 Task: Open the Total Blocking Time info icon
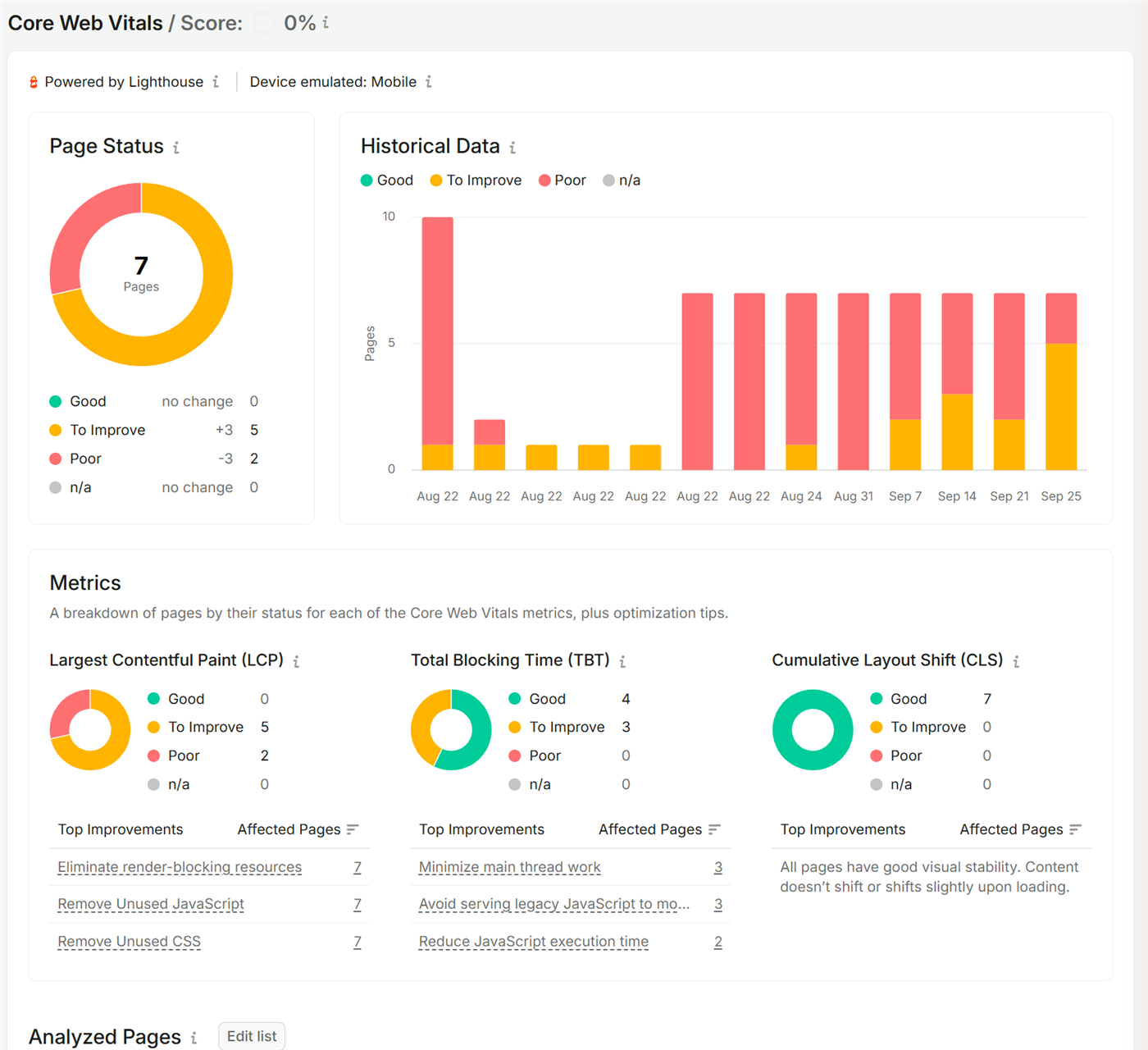pos(622,661)
